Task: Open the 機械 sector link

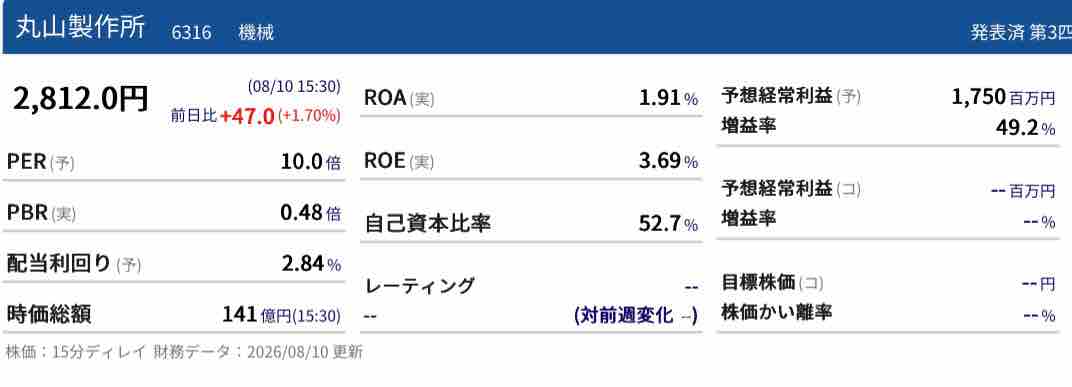Action: tap(256, 32)
